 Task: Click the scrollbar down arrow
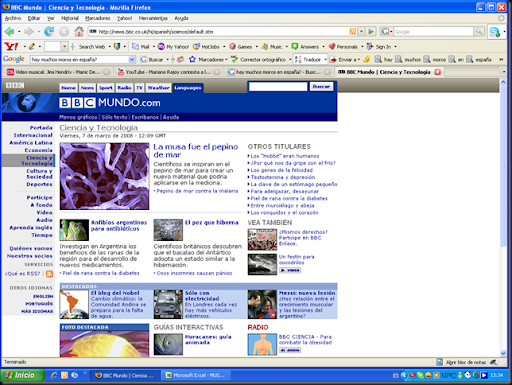(503, 353)
